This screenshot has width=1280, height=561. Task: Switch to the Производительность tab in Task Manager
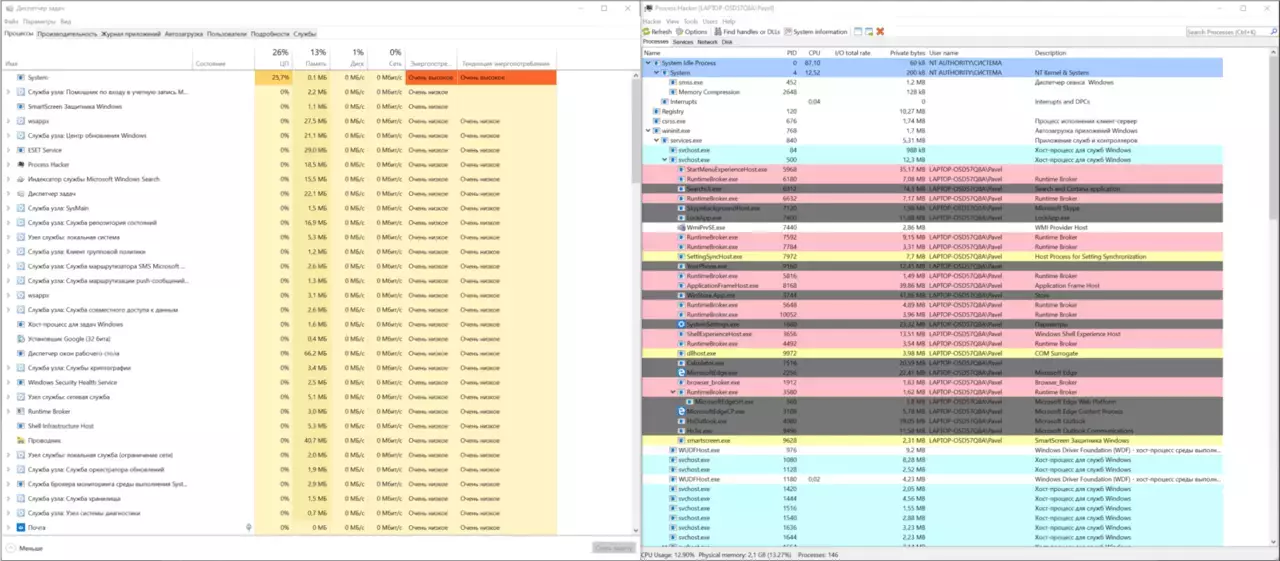pyautogui.click(x=67, y=33)
